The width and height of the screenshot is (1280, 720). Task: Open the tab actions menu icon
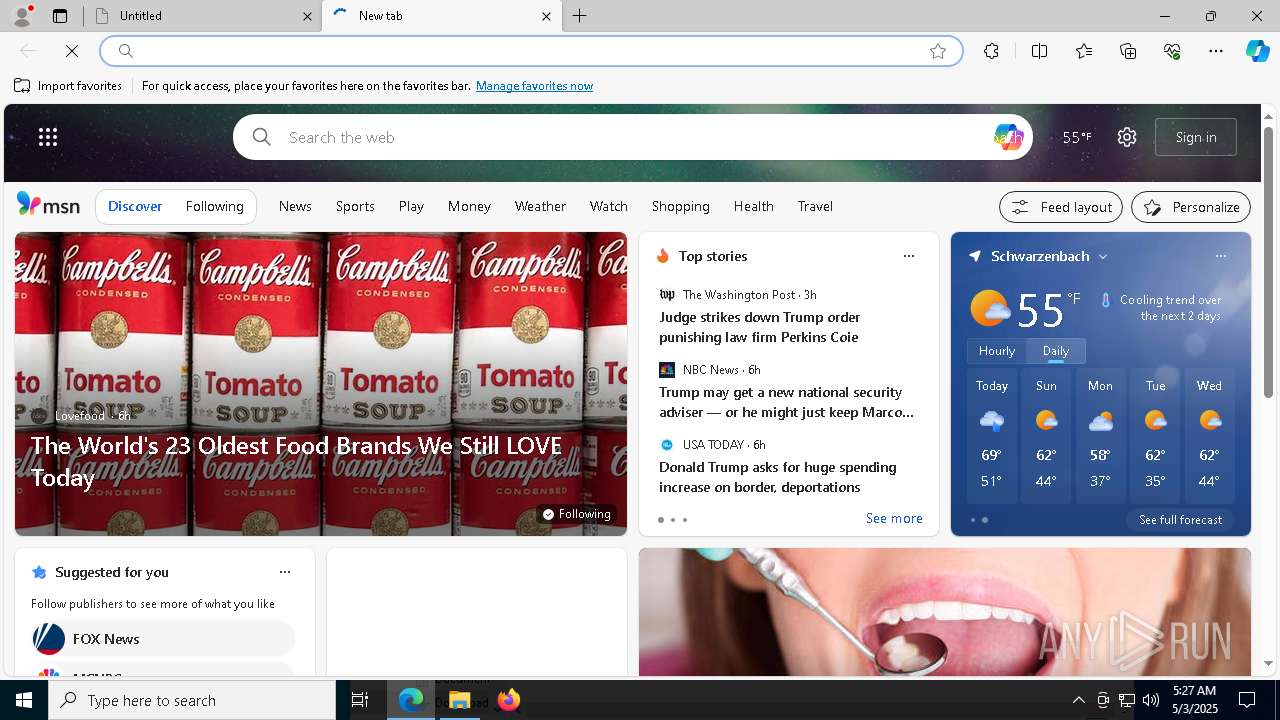pyautogui.click(x=60, y=16)
